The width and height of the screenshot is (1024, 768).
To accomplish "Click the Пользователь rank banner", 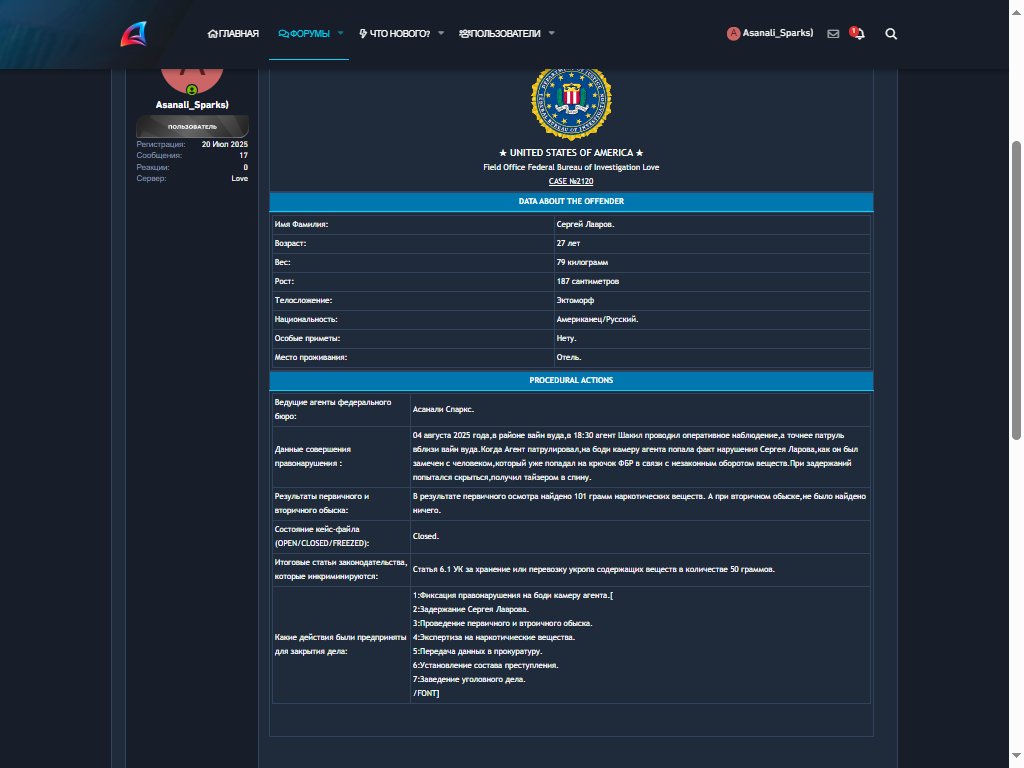I will [x=192, y=127].
